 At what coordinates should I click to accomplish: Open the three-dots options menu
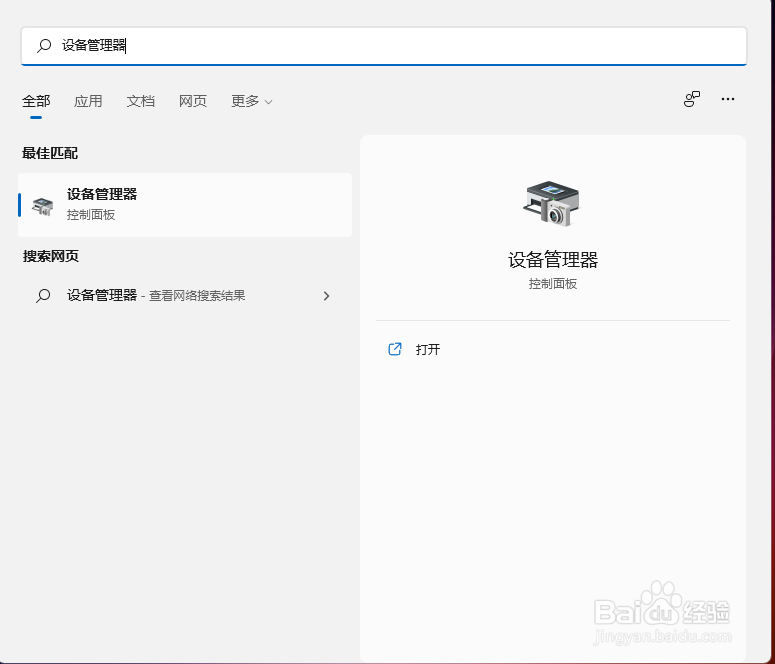click(x=728, y=99)
